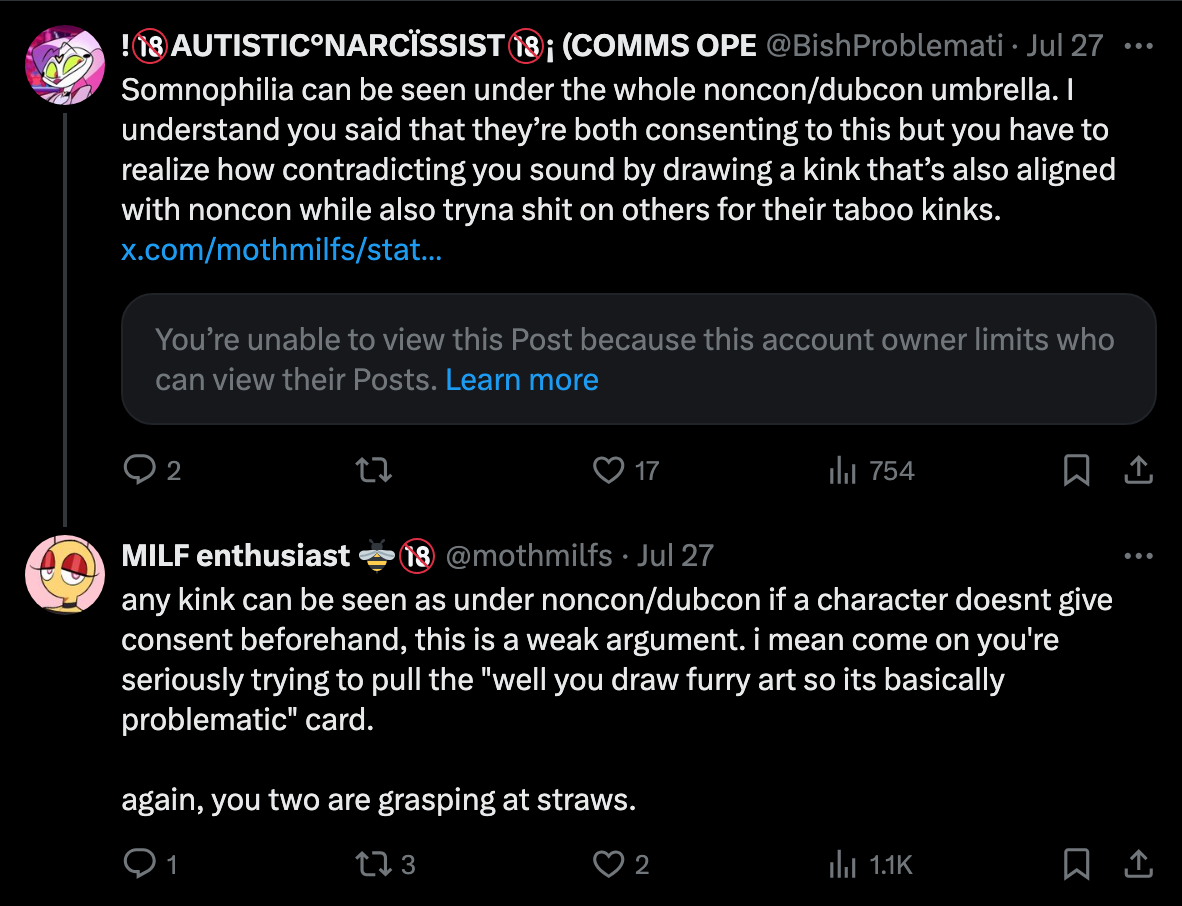Viewport: 1182px width, 906px height.
Task: Repost the mothmilfs post with 3 reposts
Action: [374, 864]
